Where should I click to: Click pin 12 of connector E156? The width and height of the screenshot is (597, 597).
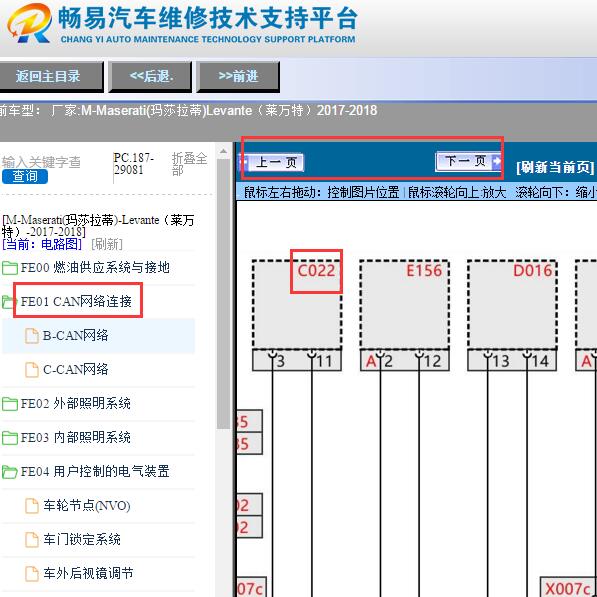pos(432,361)
